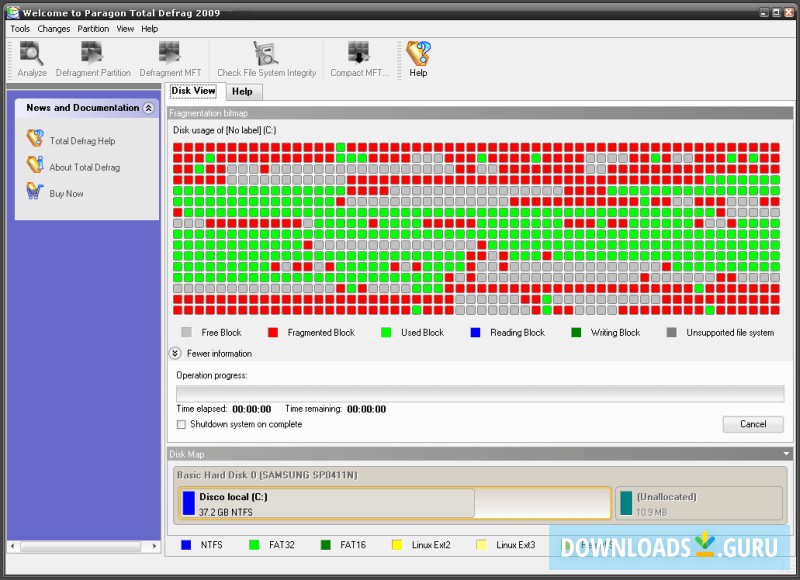This screenshot has width=800, height=580.
Task: Click the Unsupported file system swatch
Action: [671, 333]
